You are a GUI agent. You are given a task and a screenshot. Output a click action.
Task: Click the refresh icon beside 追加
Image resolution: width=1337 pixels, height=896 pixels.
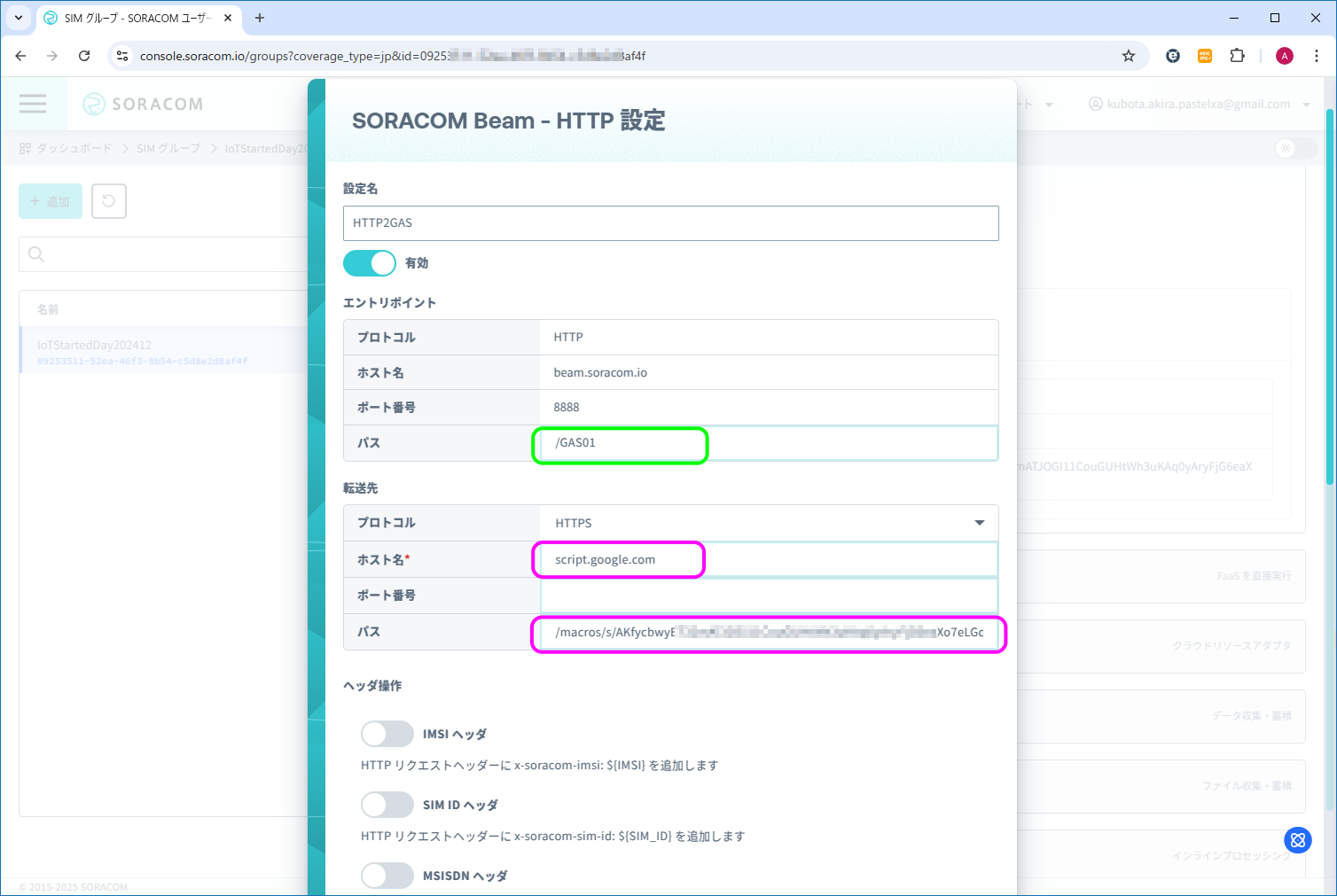pos(109,201)
